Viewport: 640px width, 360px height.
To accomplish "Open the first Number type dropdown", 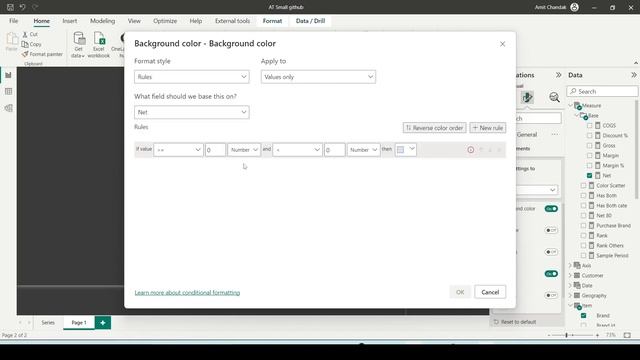I will 244,150.
